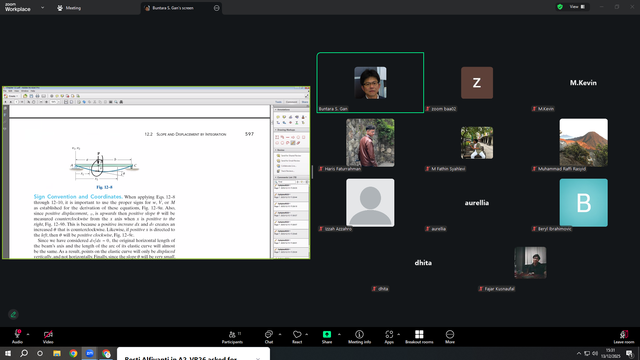This screenshot has width=640, height=360.
Task: Select Haris Faturrahman's profile picture
Action: click(x=370, y=142)
